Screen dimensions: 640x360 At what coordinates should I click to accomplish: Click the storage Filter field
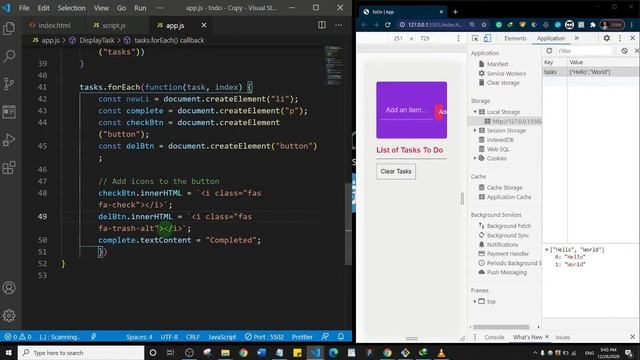[584, 51]
